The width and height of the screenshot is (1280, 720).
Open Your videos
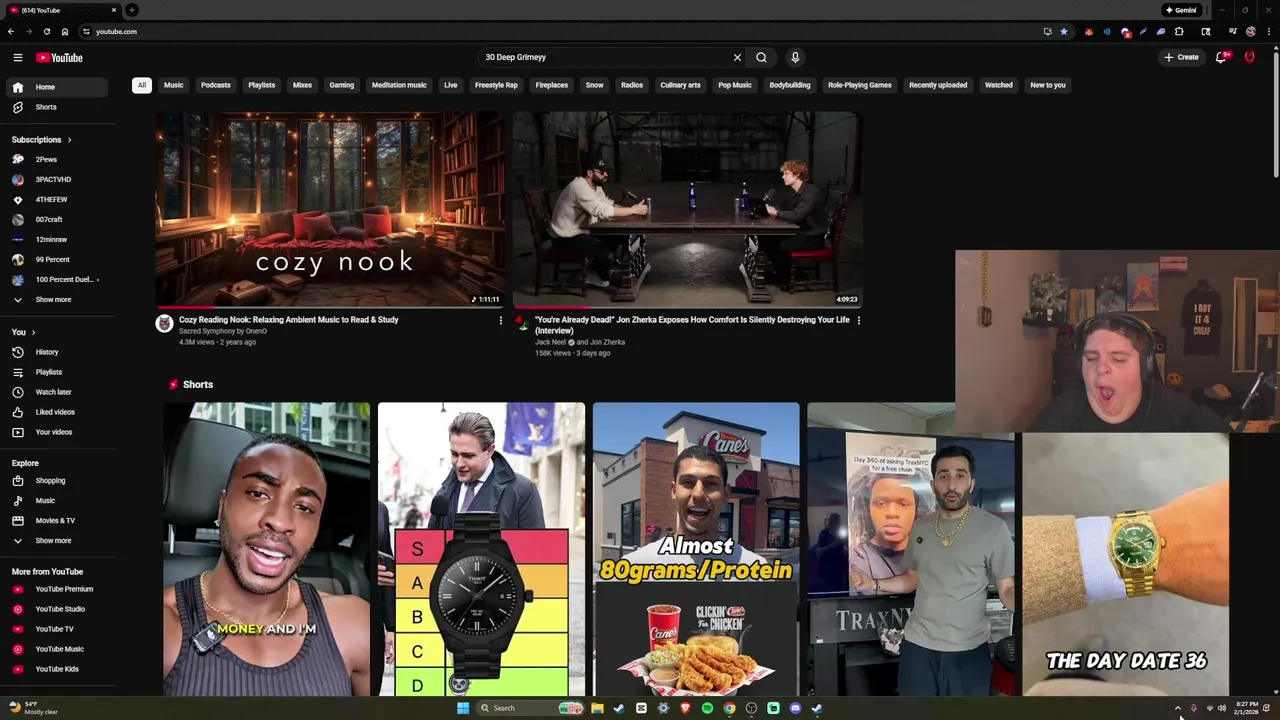56,432
